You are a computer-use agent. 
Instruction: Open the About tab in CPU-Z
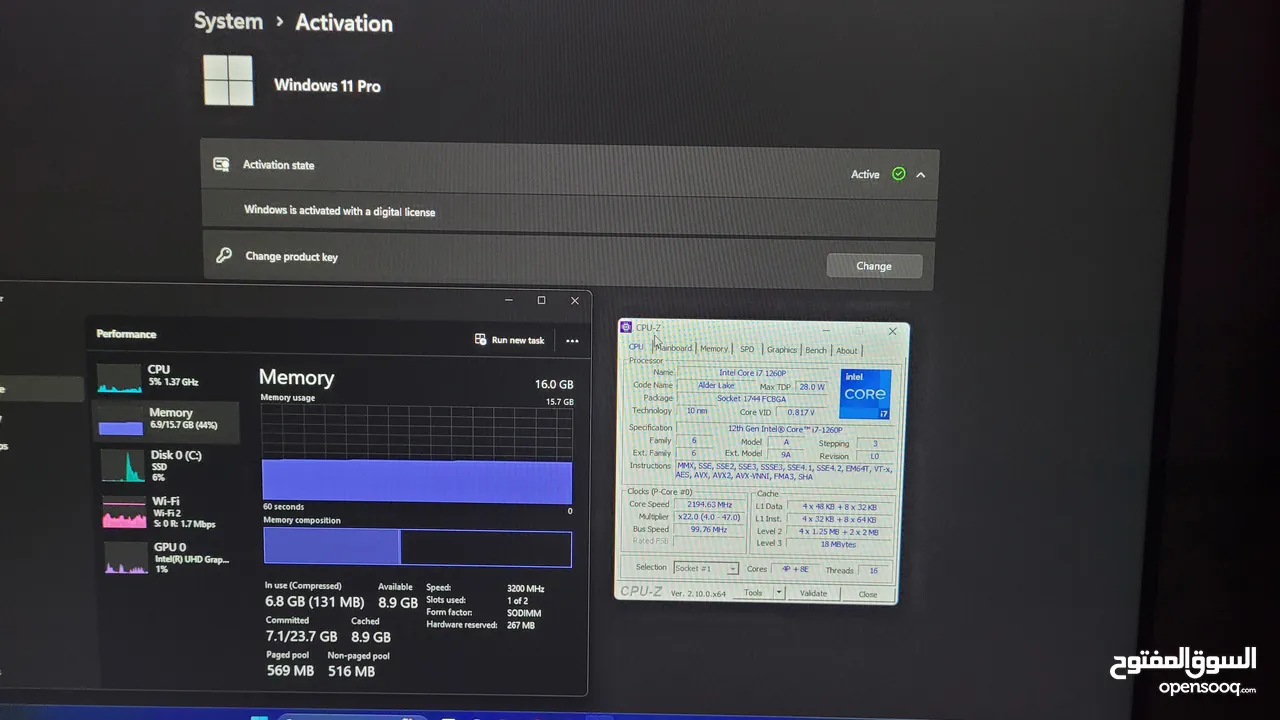pos(847,351)
